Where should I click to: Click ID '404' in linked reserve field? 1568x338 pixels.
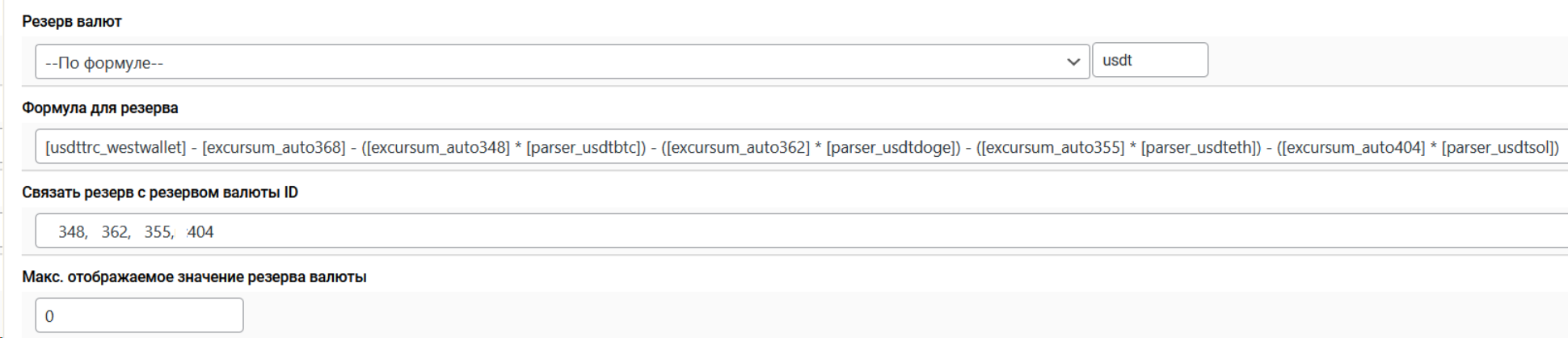pos(200,232)
